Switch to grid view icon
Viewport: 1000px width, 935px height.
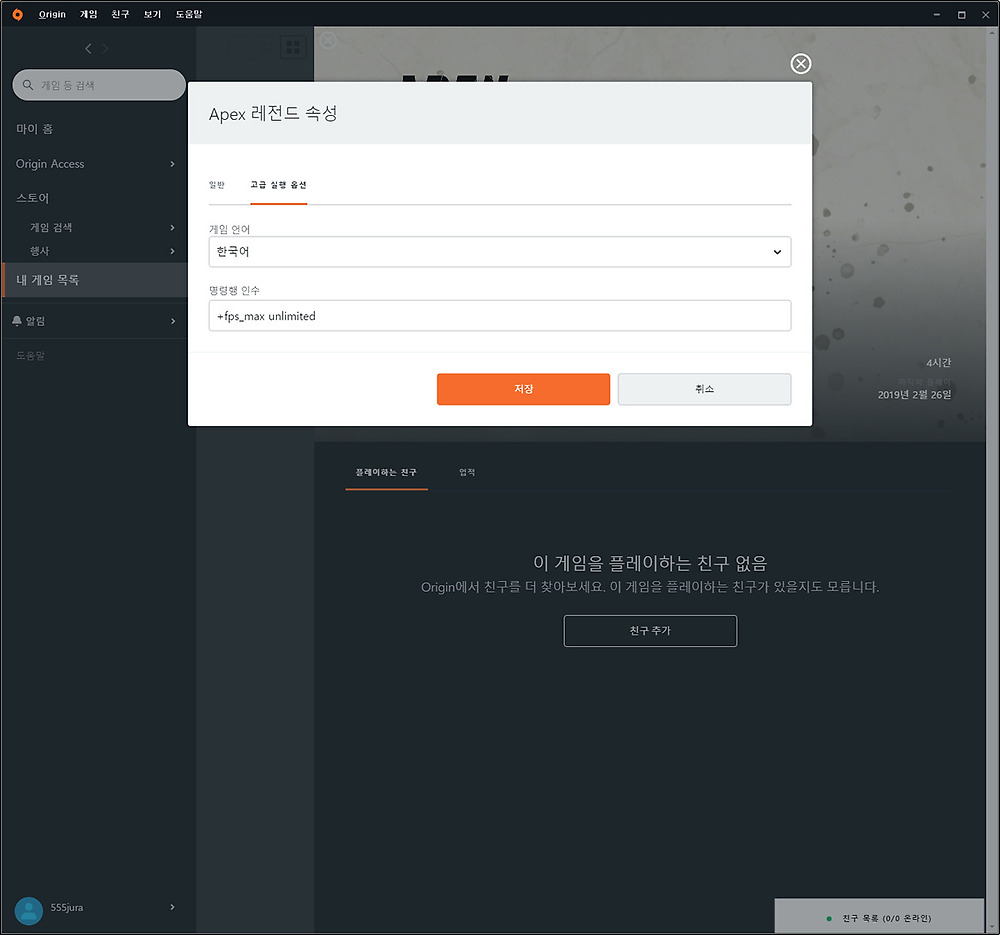[x=293, y=47]
